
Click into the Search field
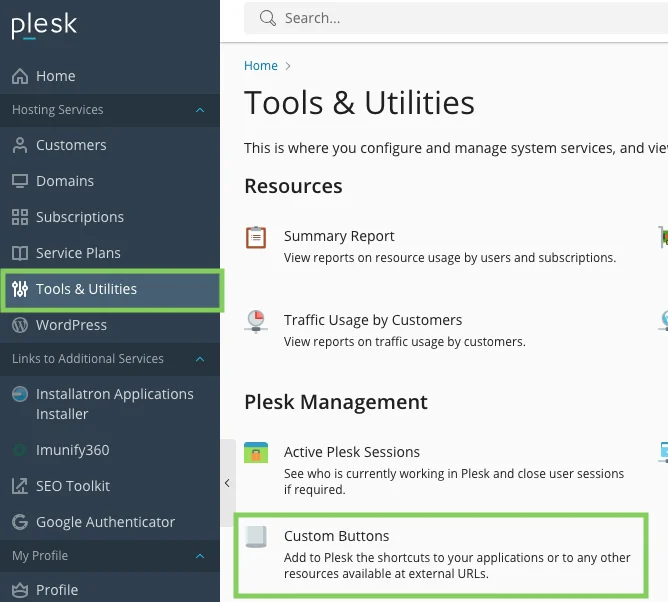point(450,18)
